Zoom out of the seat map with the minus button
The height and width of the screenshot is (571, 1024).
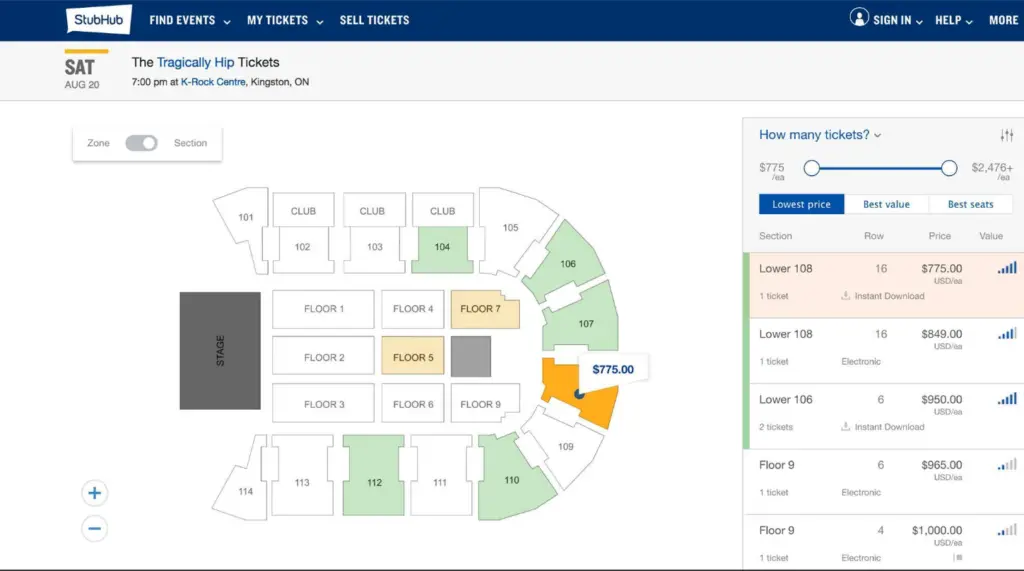[95, 528]
